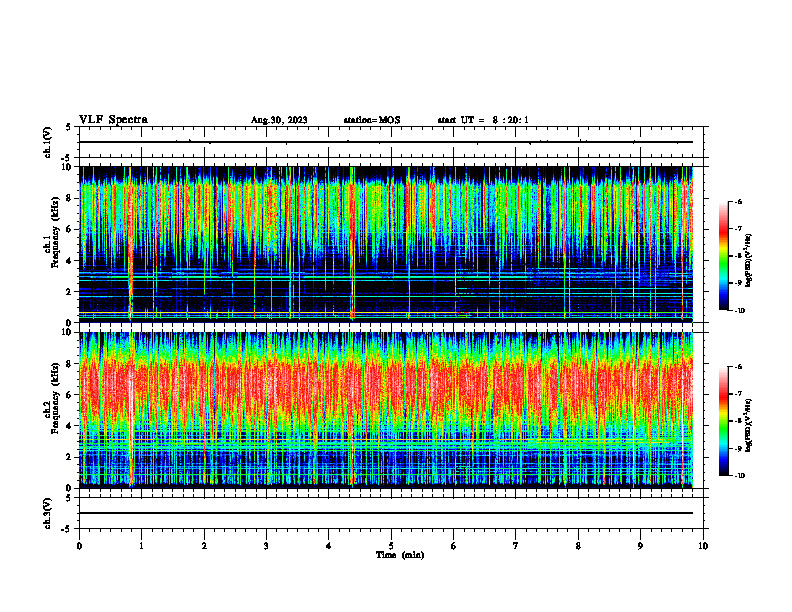This screenshot has height=612, width=792.
Task: Click the "ch.3(V)" axis label
Action: (x=48, y=513)
